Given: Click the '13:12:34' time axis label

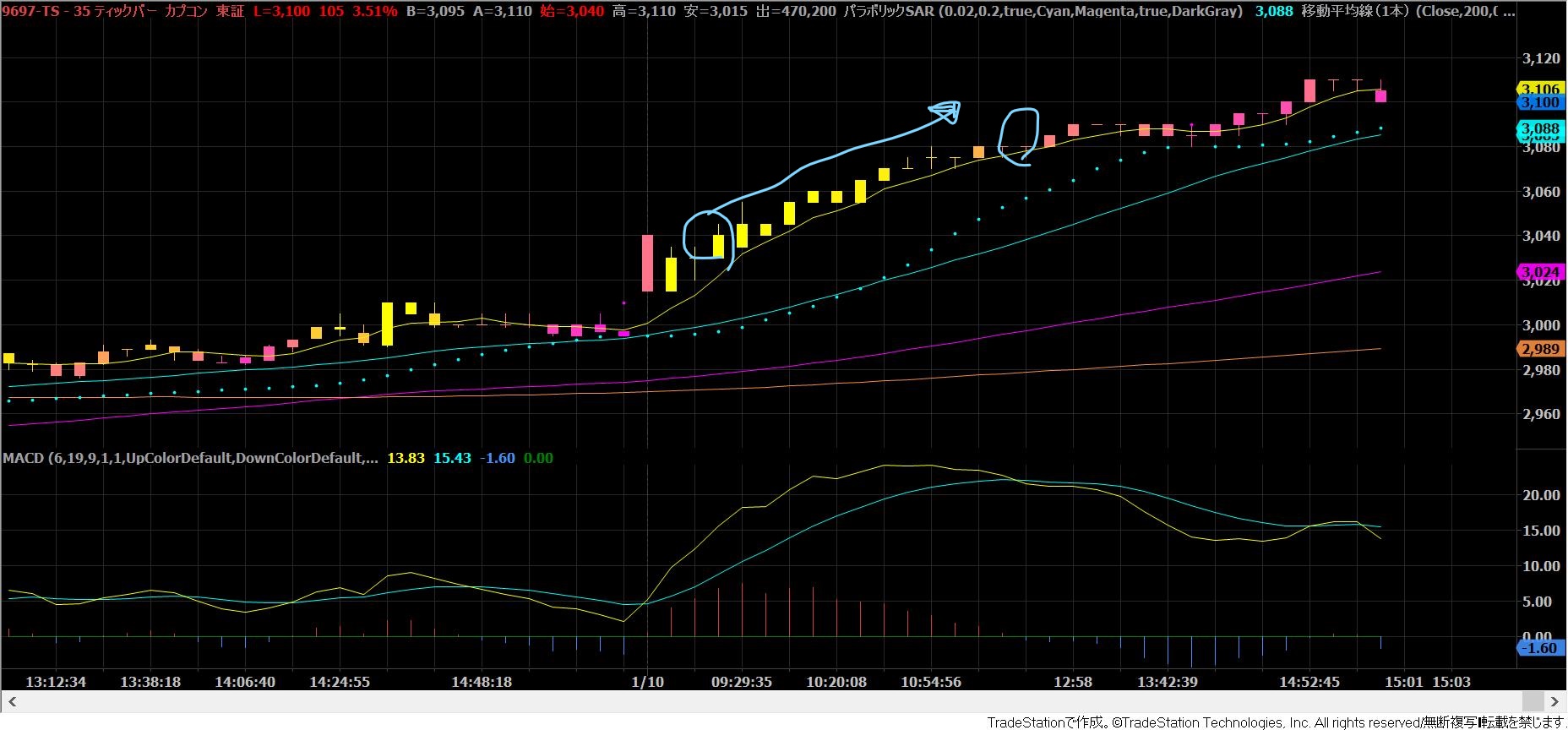Looking at the screenshot, I should [x=56, y=682].
